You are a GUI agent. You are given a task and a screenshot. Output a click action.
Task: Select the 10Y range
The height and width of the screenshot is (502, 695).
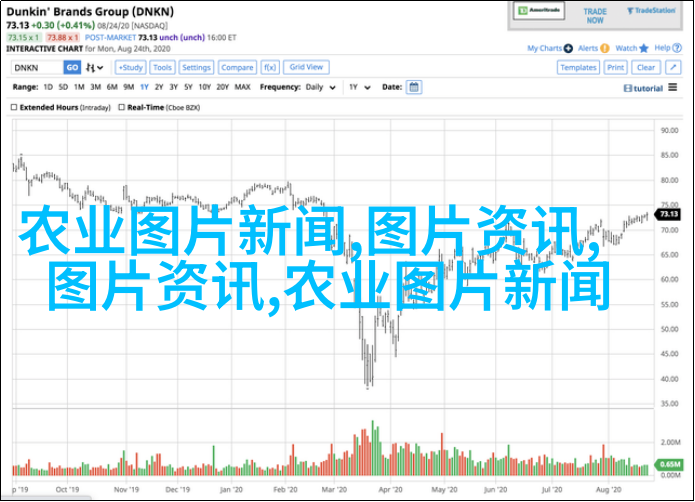click(204, 87)
